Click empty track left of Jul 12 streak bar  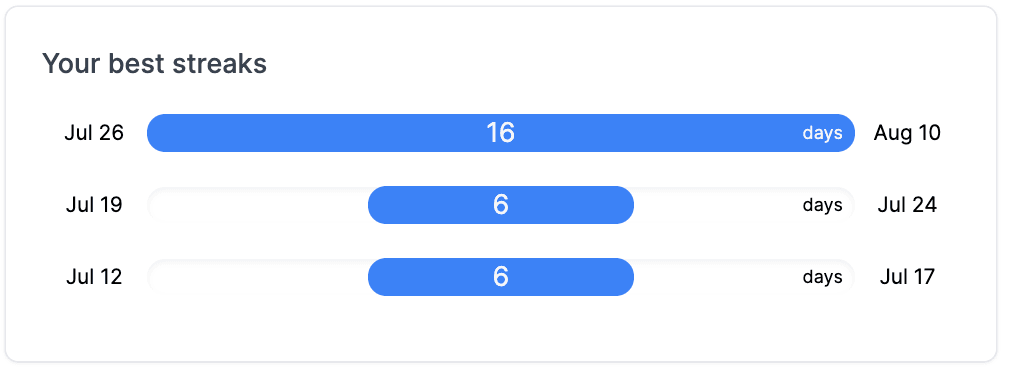coord(257,277)
